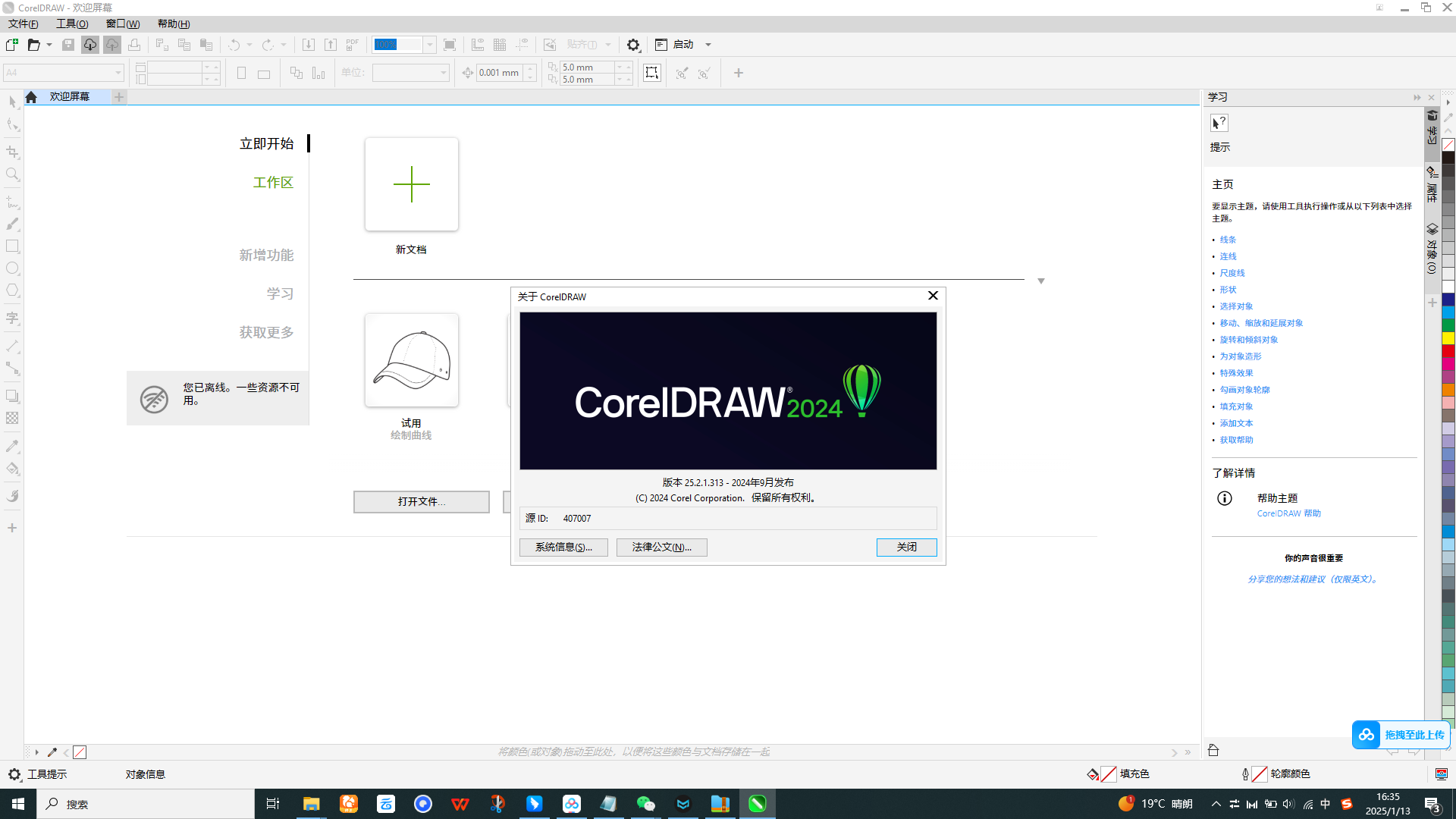Open the CorelDRAW 帮助 link
The width and height of the screenshot is (1456, 819).
click(x=1288, y=513)
